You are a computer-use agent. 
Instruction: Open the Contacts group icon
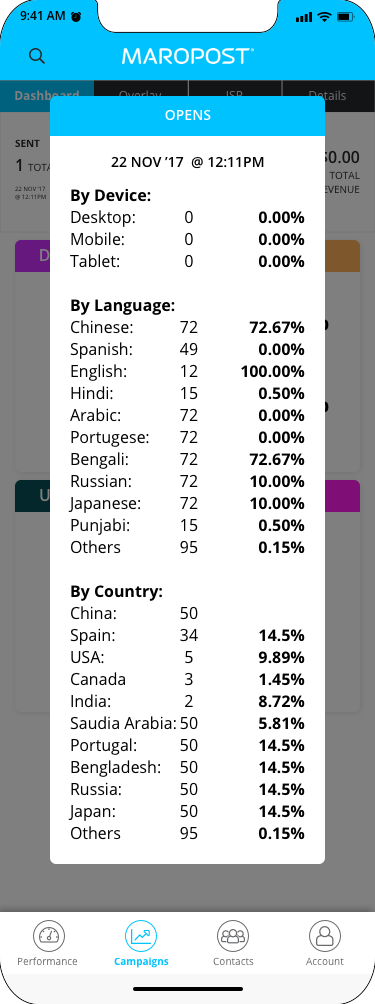233,935
